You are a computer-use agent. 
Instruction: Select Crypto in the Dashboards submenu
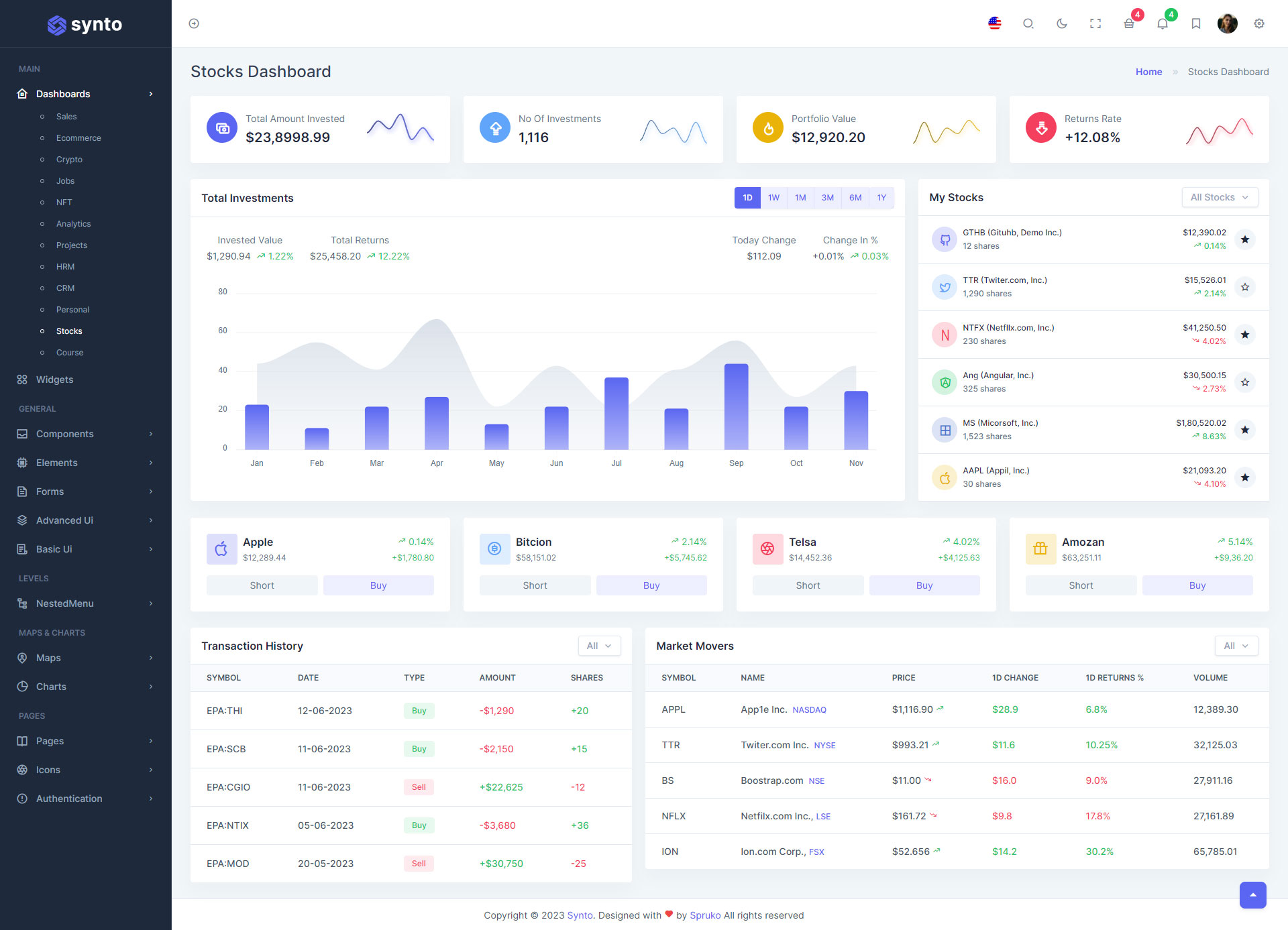click(x=69, y=160)
